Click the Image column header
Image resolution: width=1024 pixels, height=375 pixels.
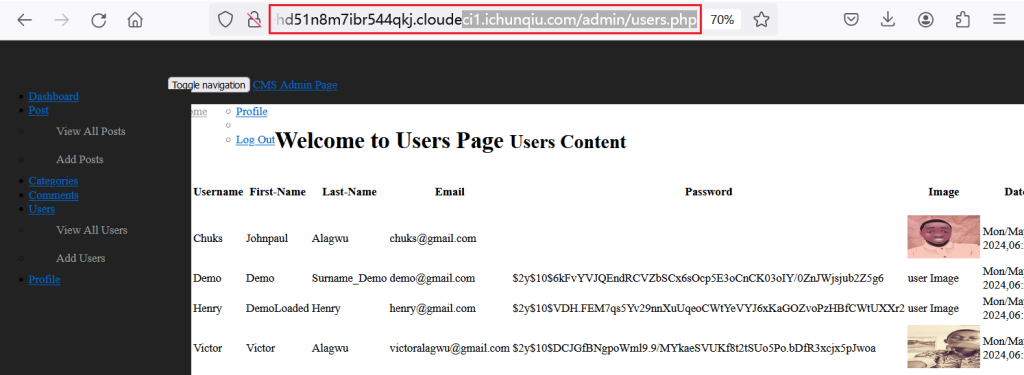point(944,192)
